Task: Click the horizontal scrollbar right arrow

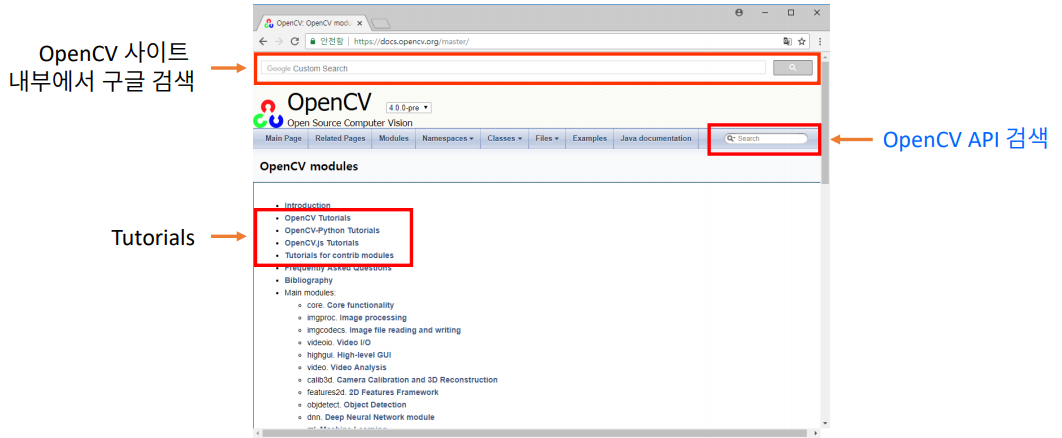Action: tap(815, 432)
